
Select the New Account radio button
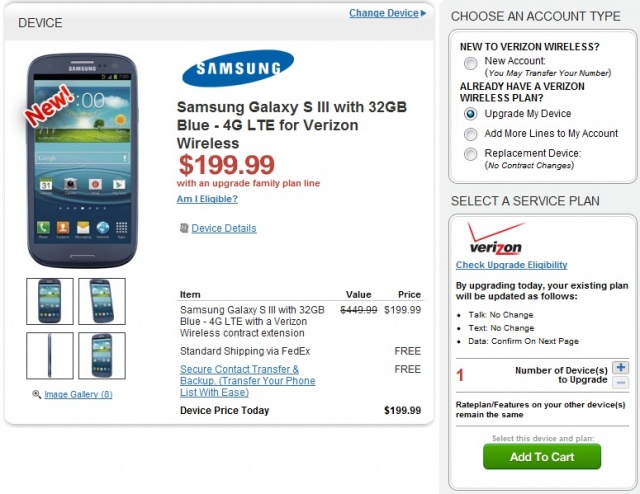[x=470, y=63]
